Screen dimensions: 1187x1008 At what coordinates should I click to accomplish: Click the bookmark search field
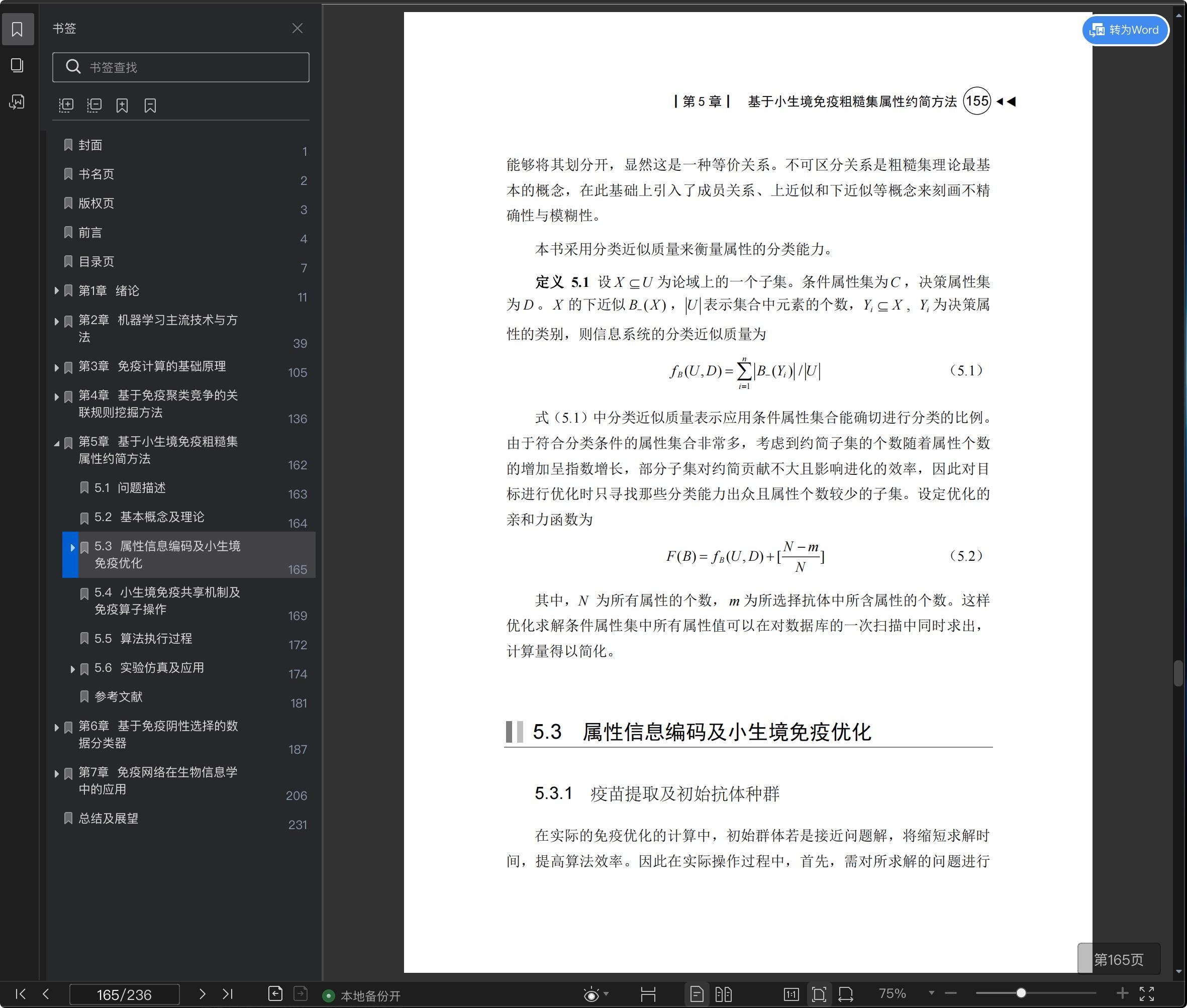[180, 67]
